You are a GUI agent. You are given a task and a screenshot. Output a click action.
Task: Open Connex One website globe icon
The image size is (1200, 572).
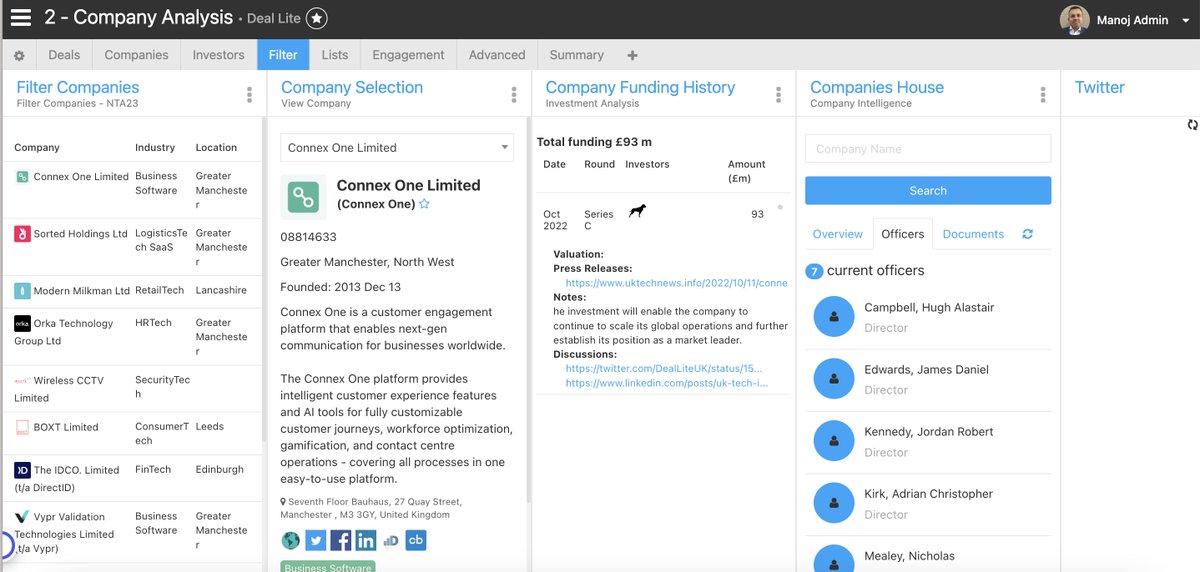click(x=291, y=541)
